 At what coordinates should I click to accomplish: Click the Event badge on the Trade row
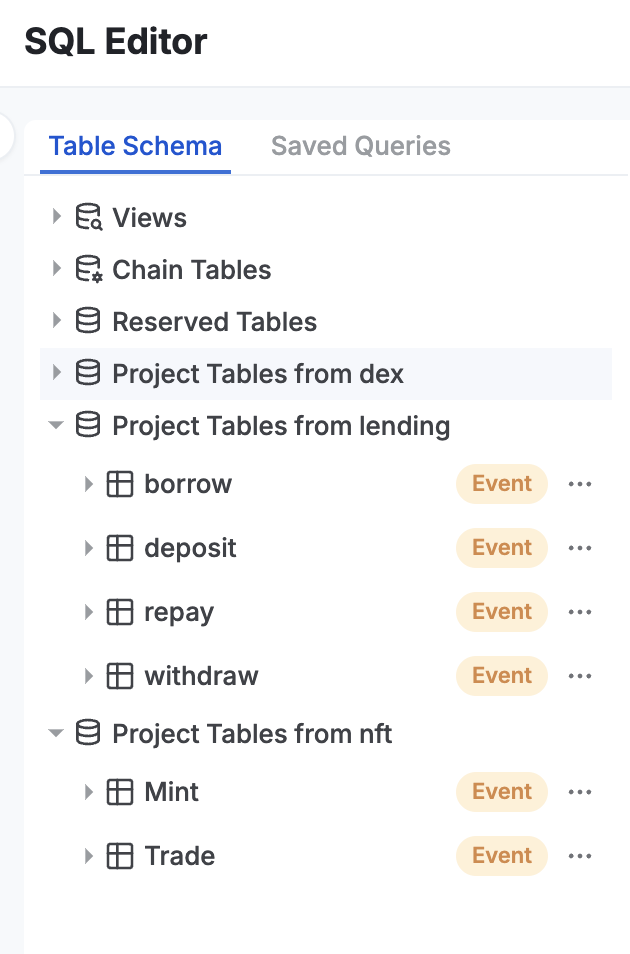click(x=502, y=855)
